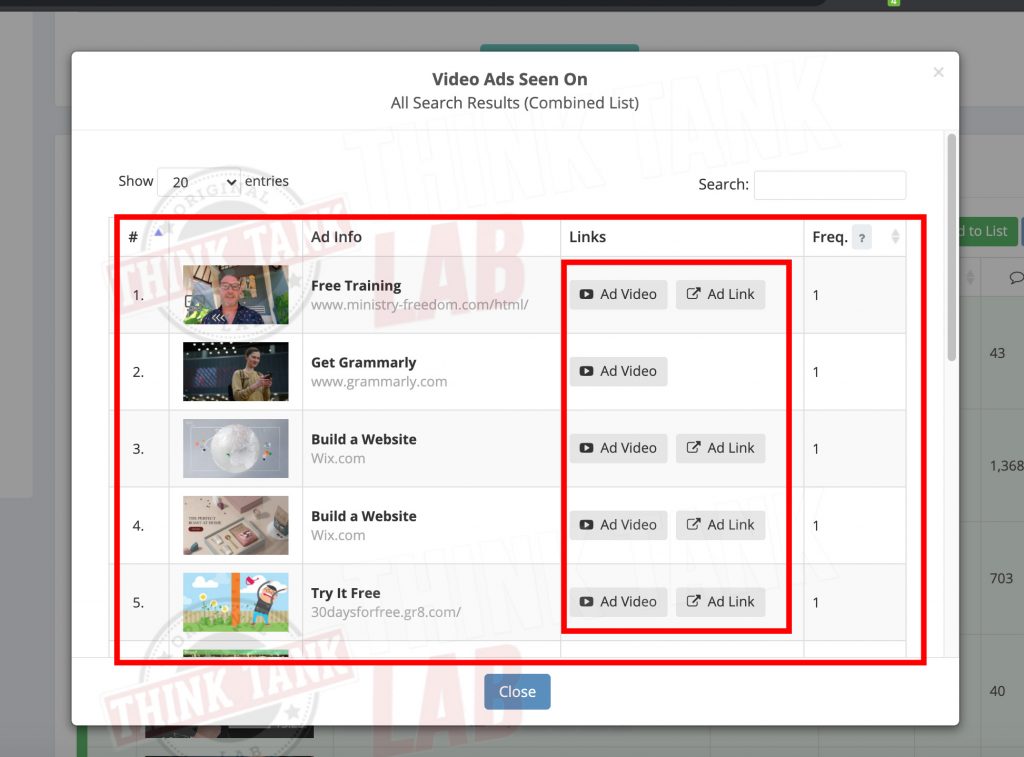Click the video camera icon on Try It Free row

click(x=587, y=602)
